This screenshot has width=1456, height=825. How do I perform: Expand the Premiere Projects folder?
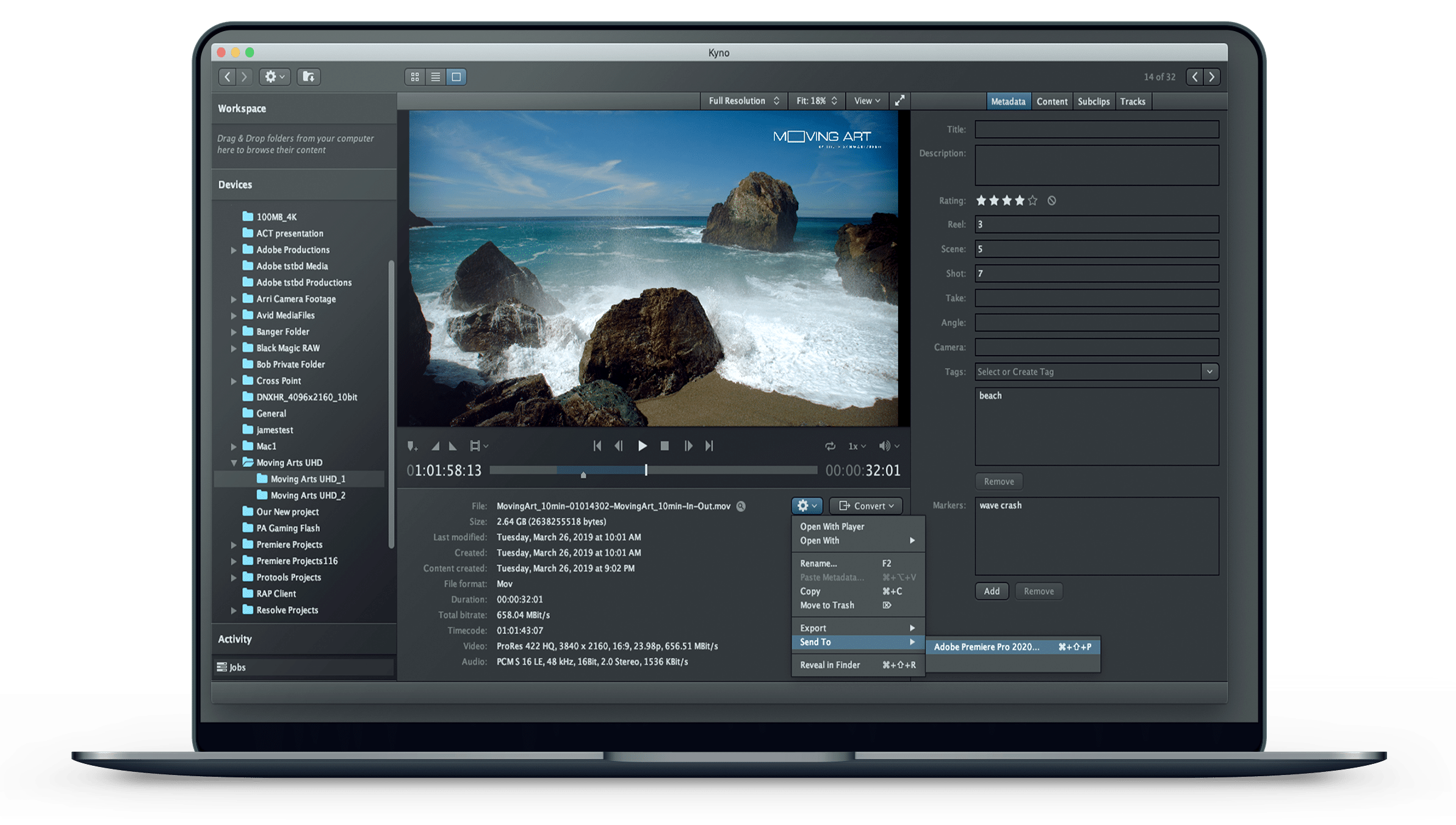pyautogui.click(x=234, y=545)
